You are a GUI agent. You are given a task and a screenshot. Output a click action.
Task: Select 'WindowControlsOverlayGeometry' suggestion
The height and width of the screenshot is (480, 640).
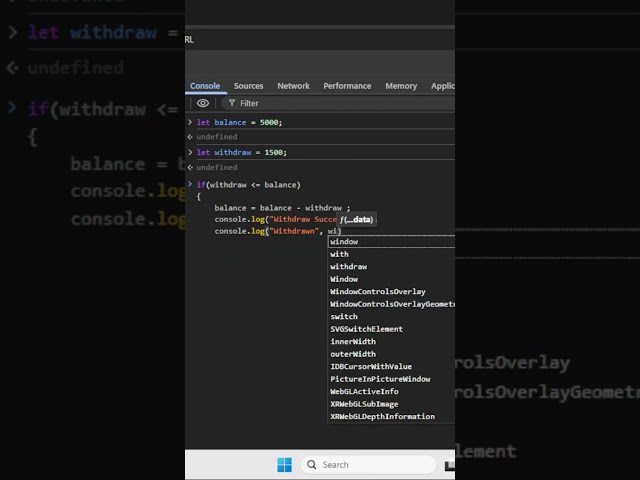[391, 304]
